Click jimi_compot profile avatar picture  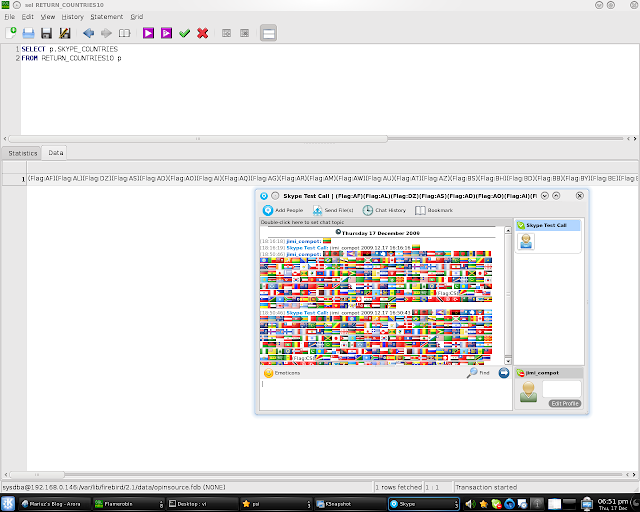coord(528,392)
